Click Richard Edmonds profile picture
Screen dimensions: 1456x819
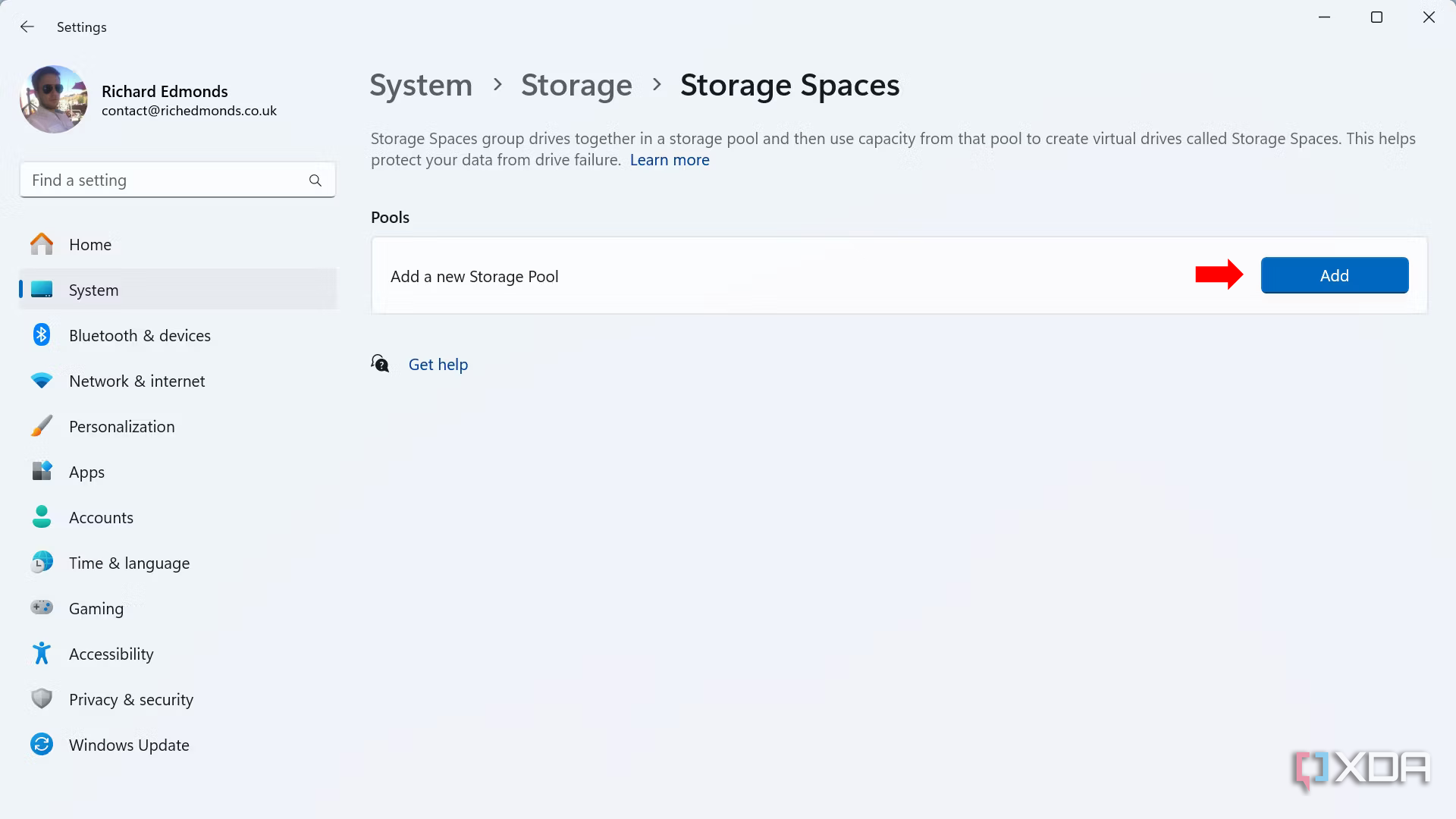(x=54, y=99)
